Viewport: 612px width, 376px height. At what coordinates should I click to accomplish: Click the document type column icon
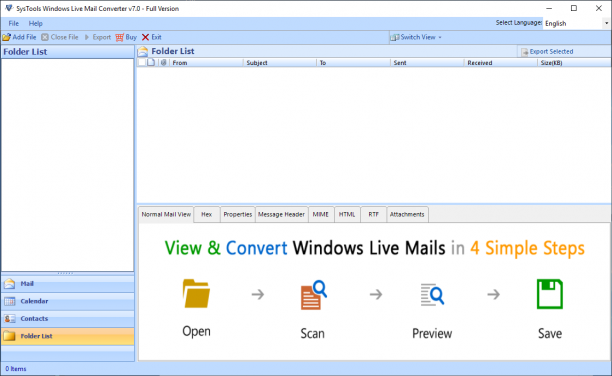(151, 62)
